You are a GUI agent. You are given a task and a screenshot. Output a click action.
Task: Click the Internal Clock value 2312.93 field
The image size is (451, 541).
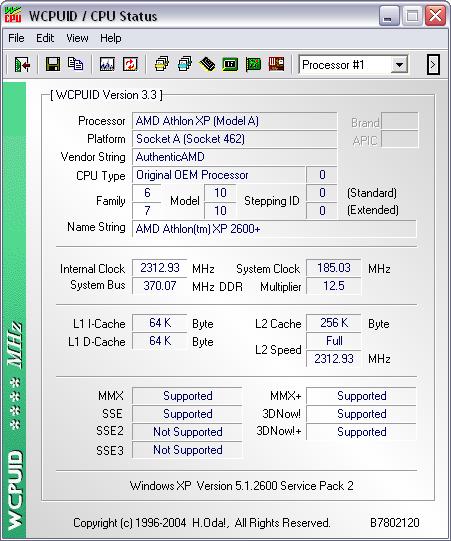160,268
